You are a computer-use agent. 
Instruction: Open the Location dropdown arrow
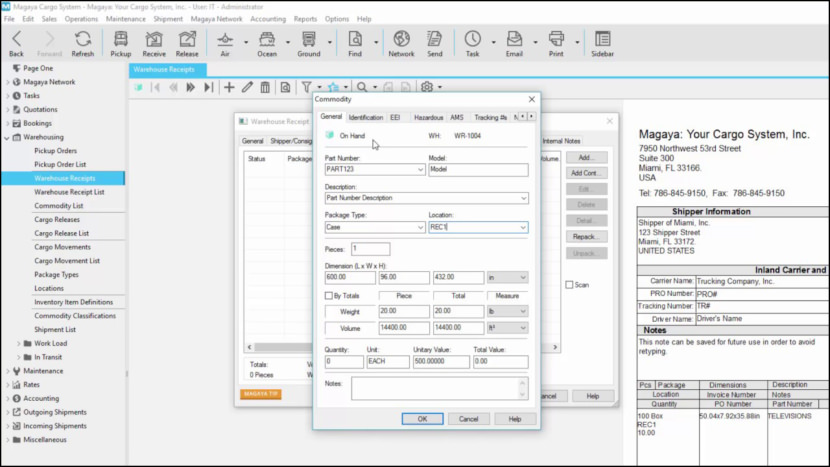click(x=523, y=227)
